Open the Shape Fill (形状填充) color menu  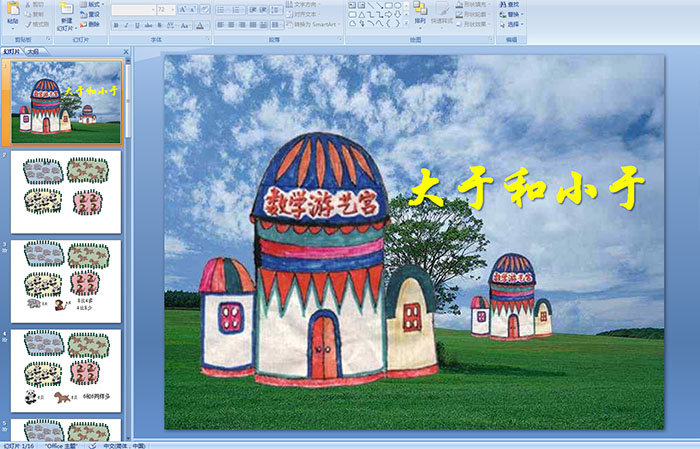coord(476,4)
